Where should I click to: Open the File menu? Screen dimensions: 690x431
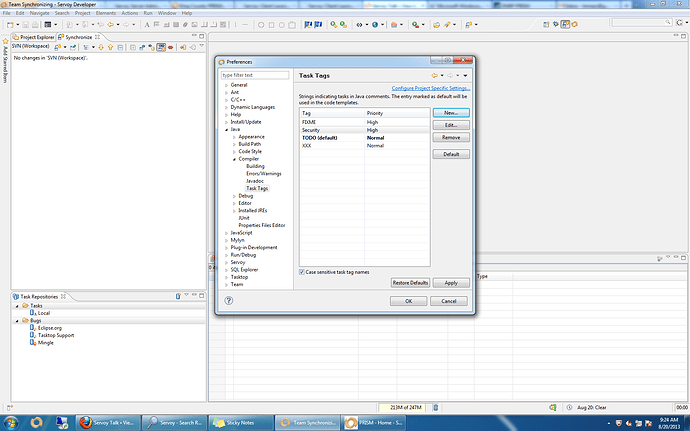7,13
